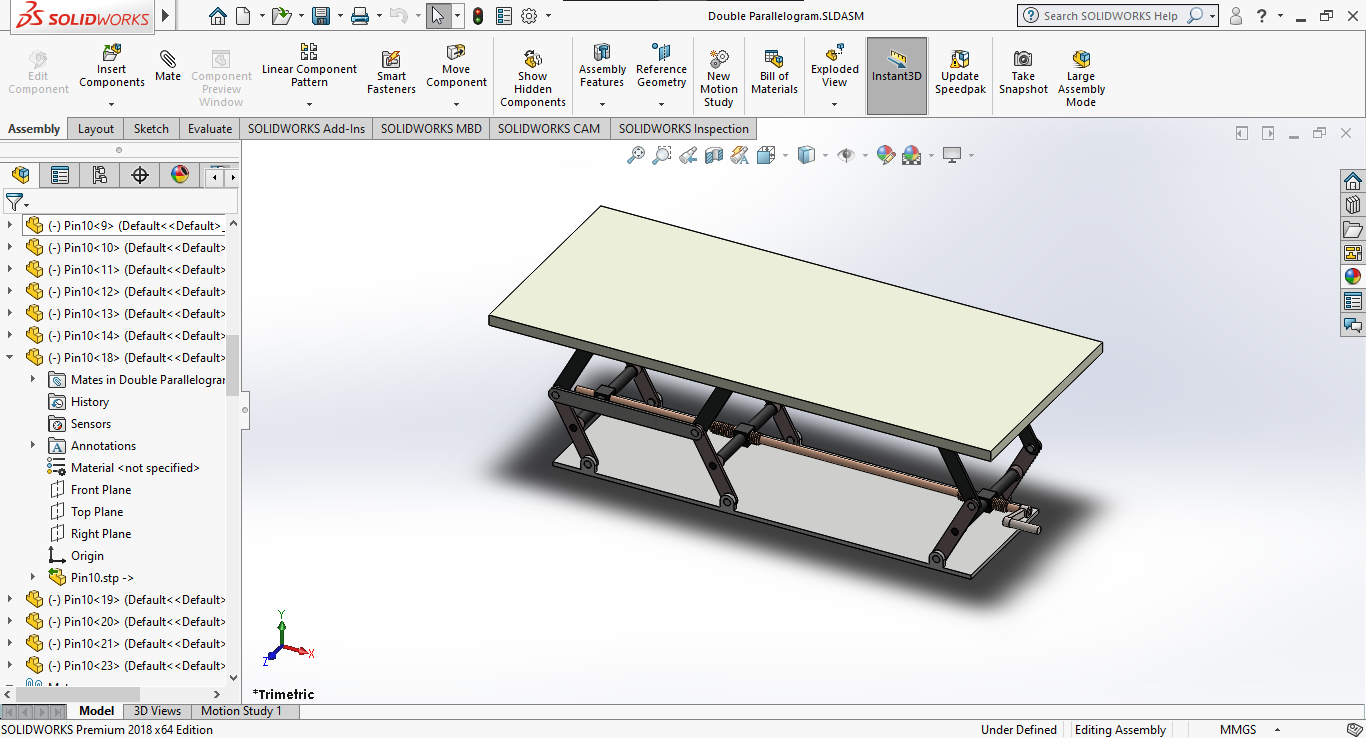Click the Update Speedpak icon
1366x738 pixels.
[x=960, y=73]
